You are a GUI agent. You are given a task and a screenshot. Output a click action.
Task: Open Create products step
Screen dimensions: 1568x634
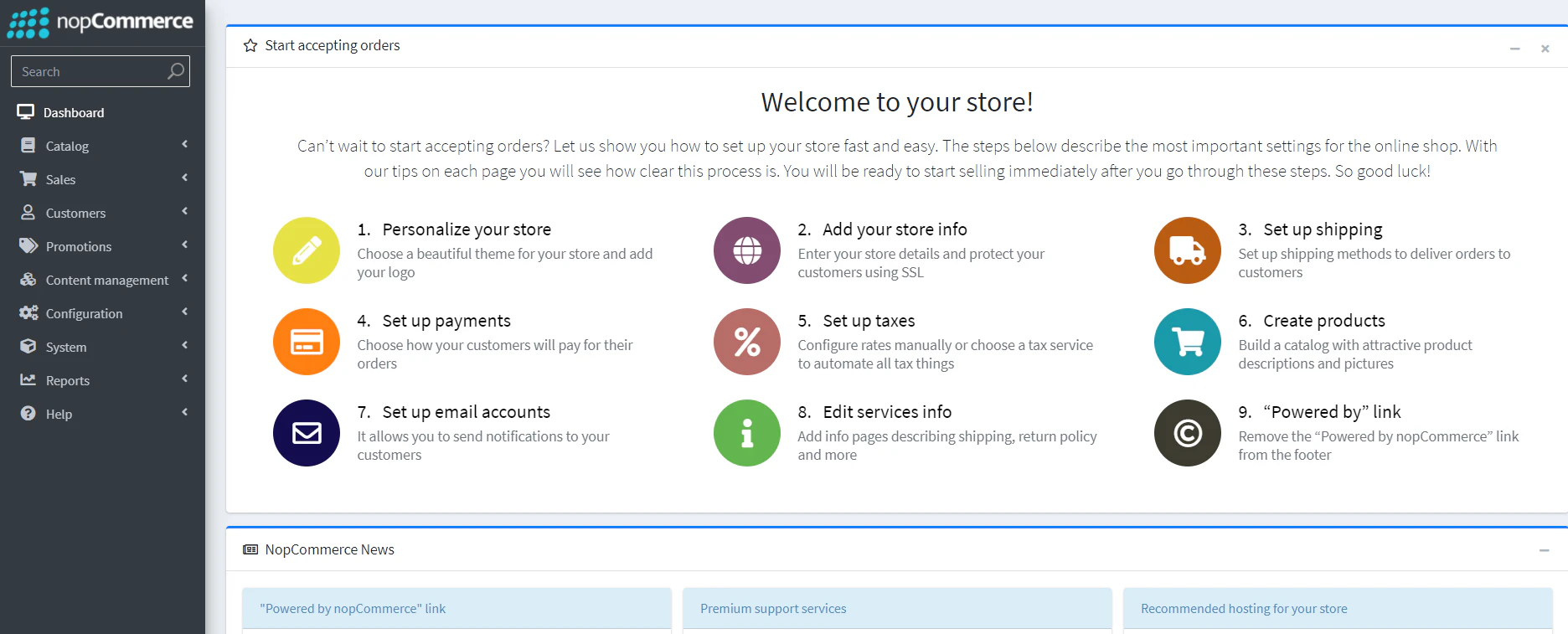[1324, 321]
